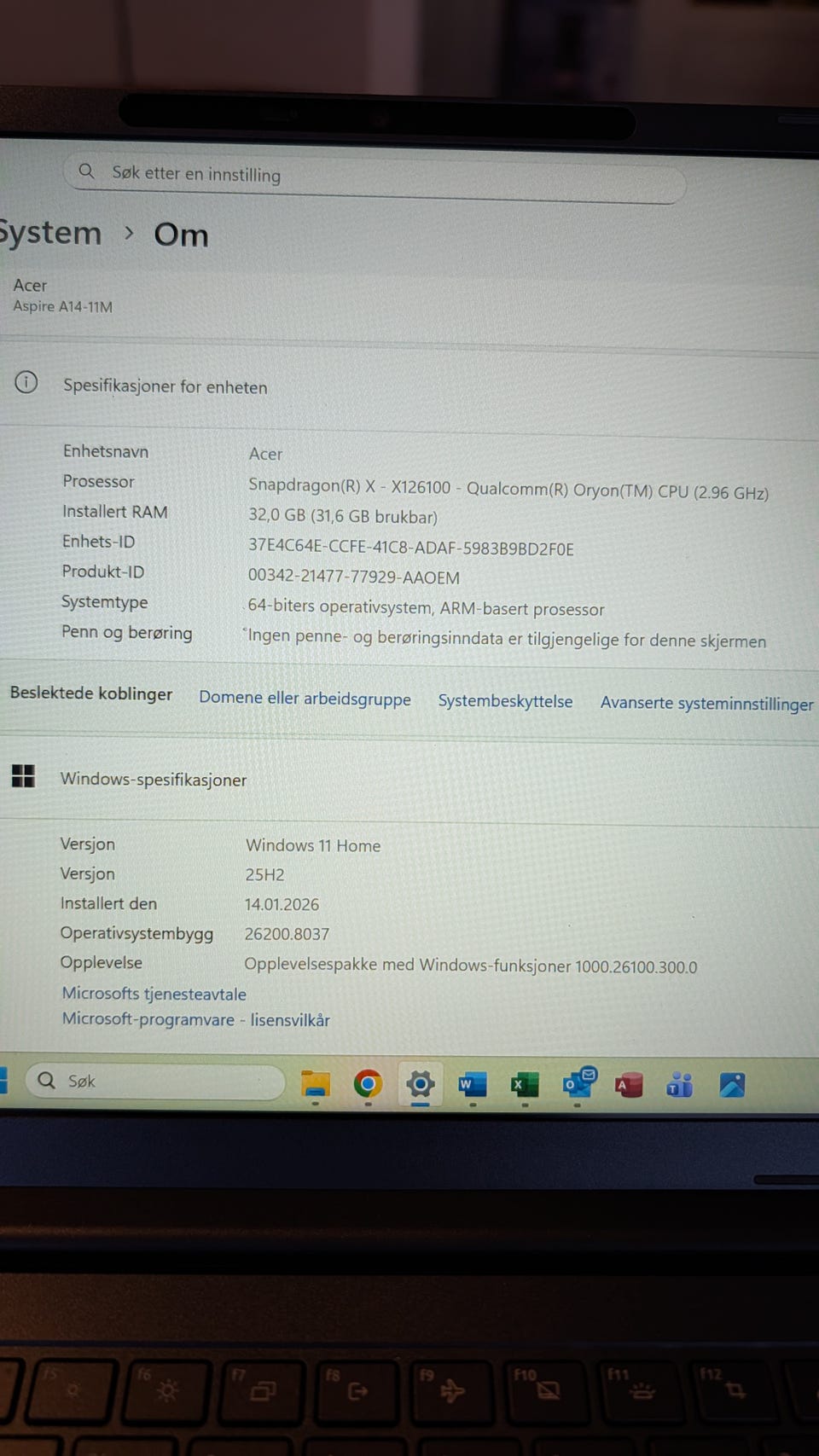Open Microsoft Word from the taskbar
This screenshot has height=1456, width=819.
click(472, 1085)
